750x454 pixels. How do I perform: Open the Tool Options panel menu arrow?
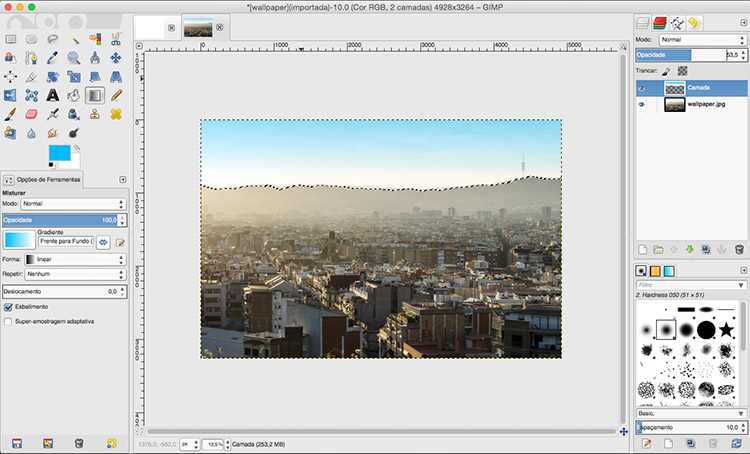click(122, 179)
